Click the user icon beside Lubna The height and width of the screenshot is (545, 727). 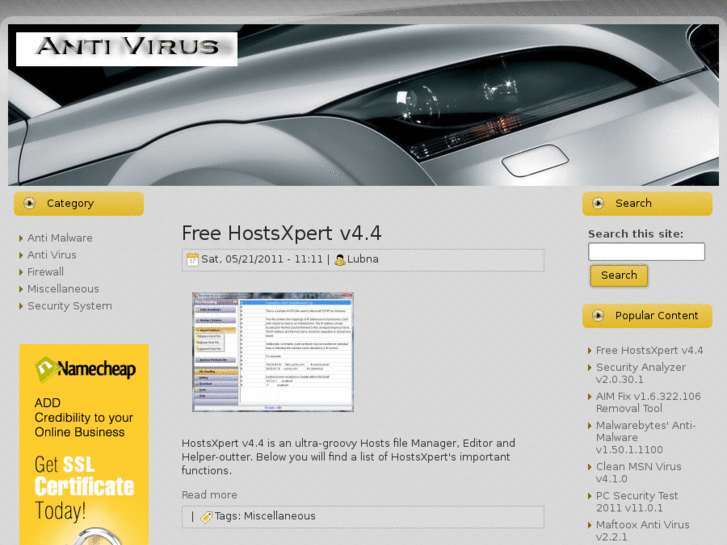click(340, 260)
